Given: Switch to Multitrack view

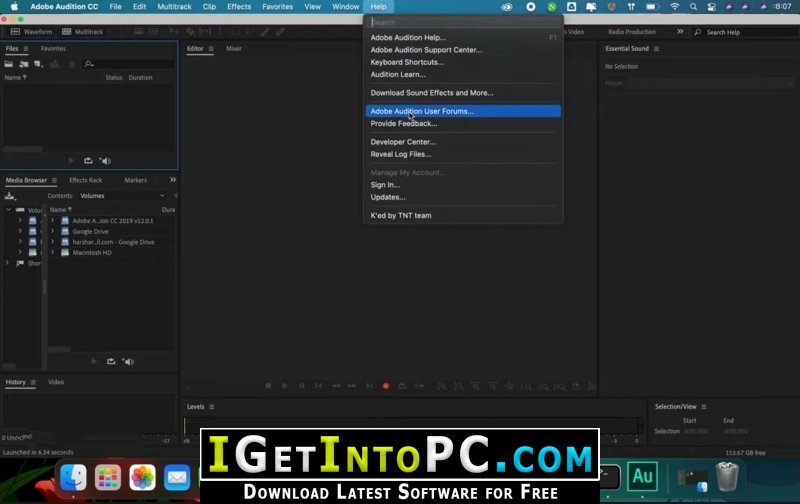Looking at the screenshot, I should [x=83, y=32].
